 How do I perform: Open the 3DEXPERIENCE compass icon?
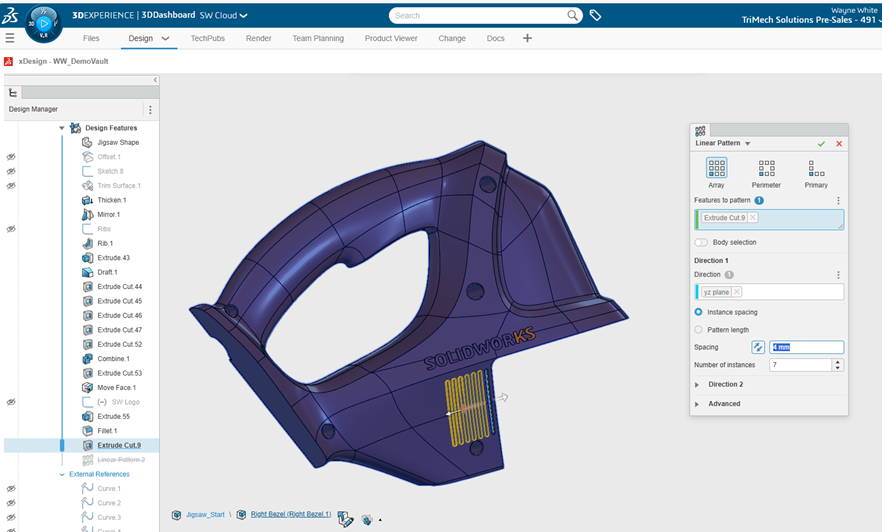click(x=42, y=22)
